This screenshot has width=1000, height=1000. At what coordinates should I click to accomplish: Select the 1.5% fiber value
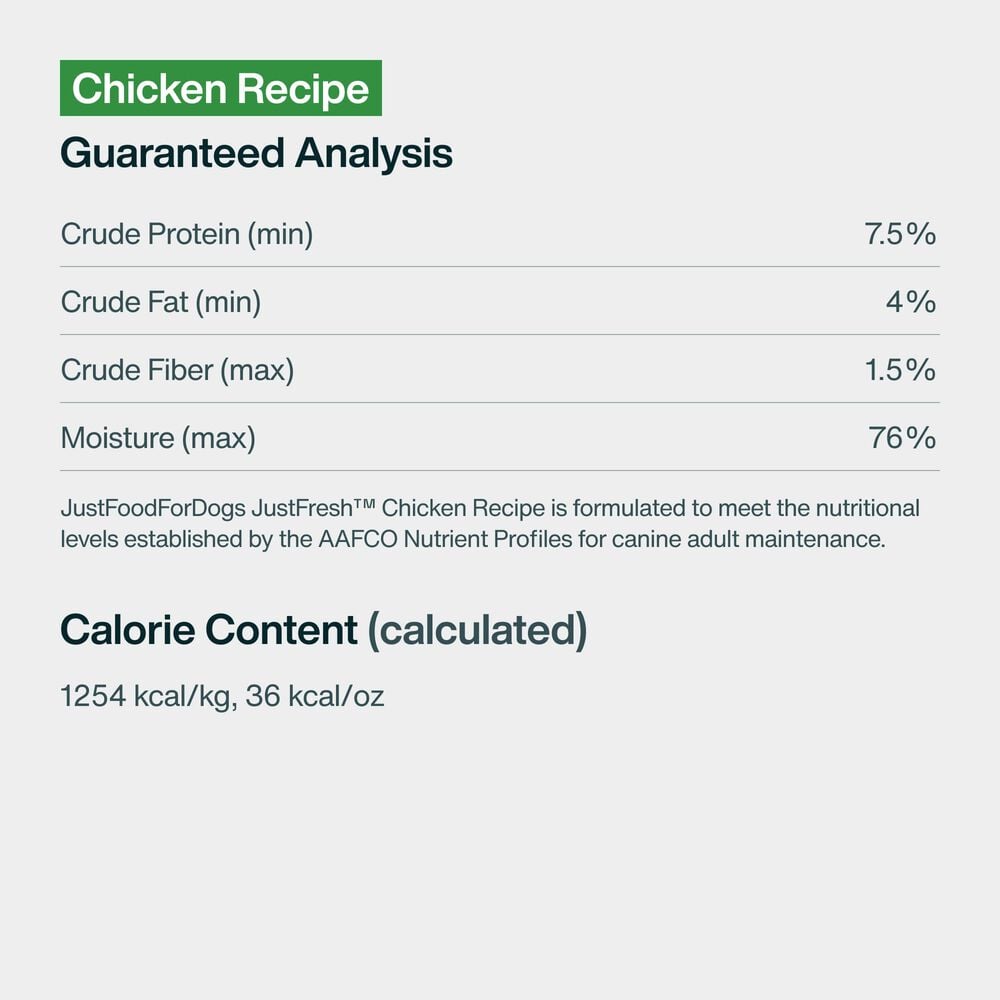900,370
